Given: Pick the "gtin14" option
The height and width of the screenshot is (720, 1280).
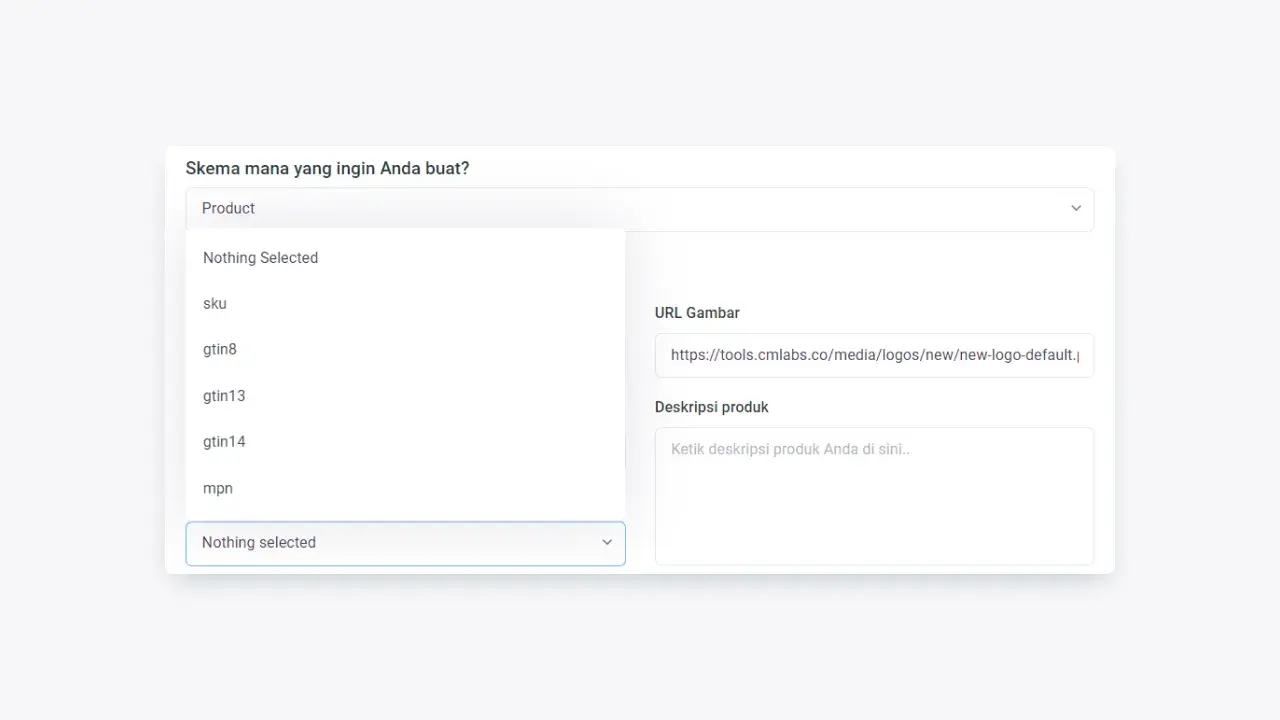Looking at the screenshot, I should (224, 441).
